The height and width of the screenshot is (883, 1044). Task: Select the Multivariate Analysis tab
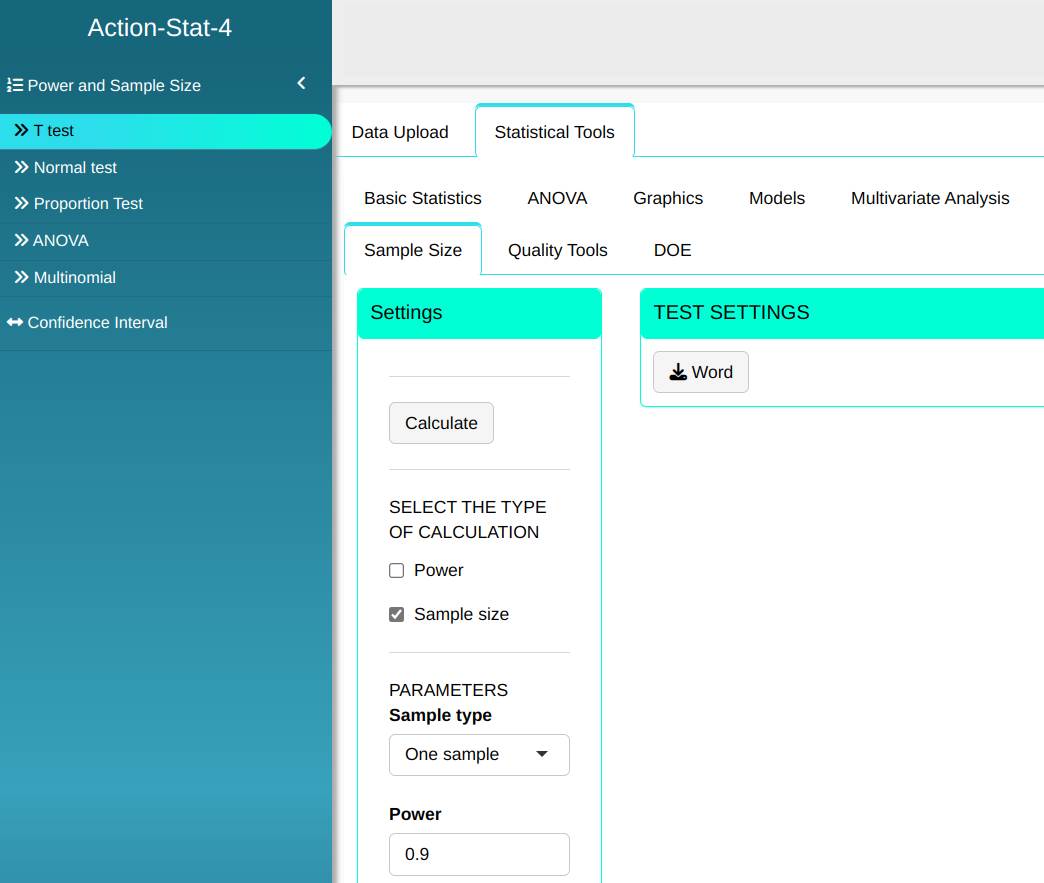coord(929,198)
